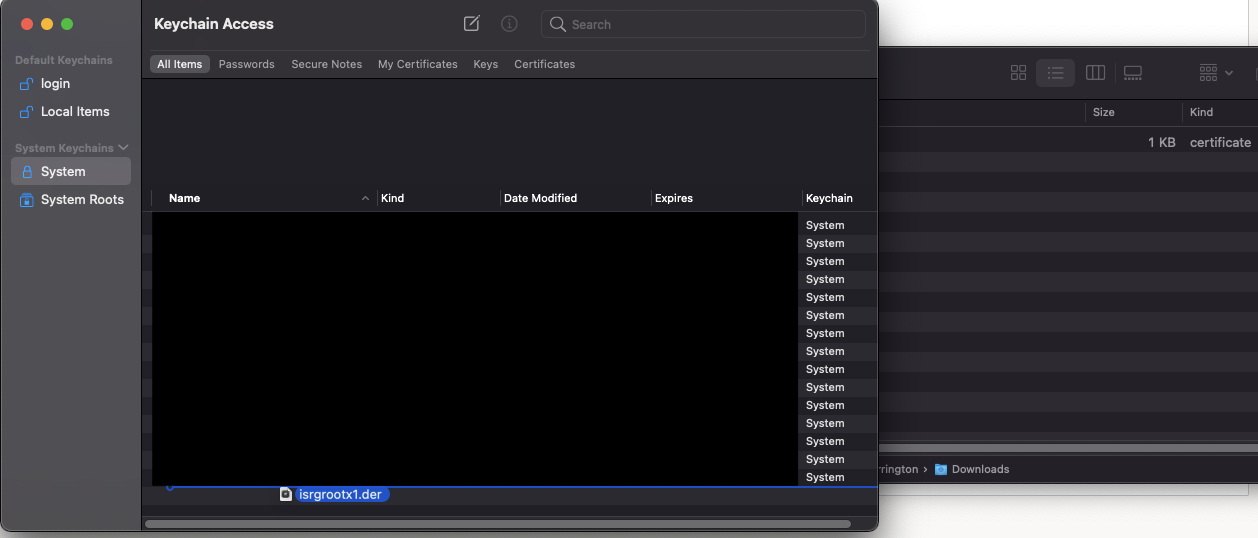Click the lock icon beside System Roots

coord(27,200)
